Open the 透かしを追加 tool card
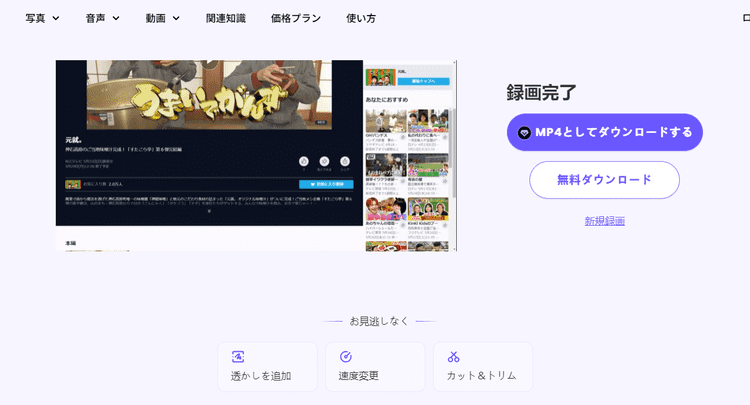Viewport: 750px width, 405px height. pyautogui.click(x=267, y=367)
